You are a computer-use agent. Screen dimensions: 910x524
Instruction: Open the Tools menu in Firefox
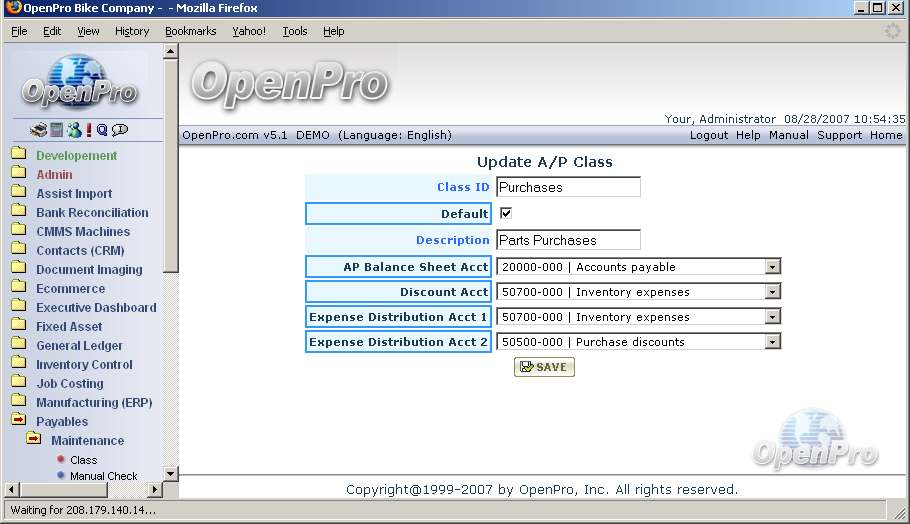(295, 31)
